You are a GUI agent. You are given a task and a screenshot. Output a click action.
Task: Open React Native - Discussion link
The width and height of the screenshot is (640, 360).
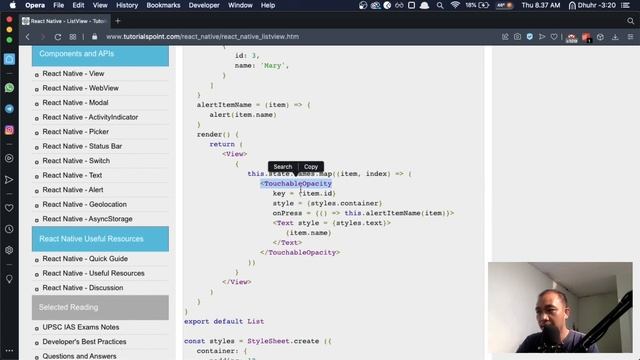pyautogui.click(x=82, y=288)
